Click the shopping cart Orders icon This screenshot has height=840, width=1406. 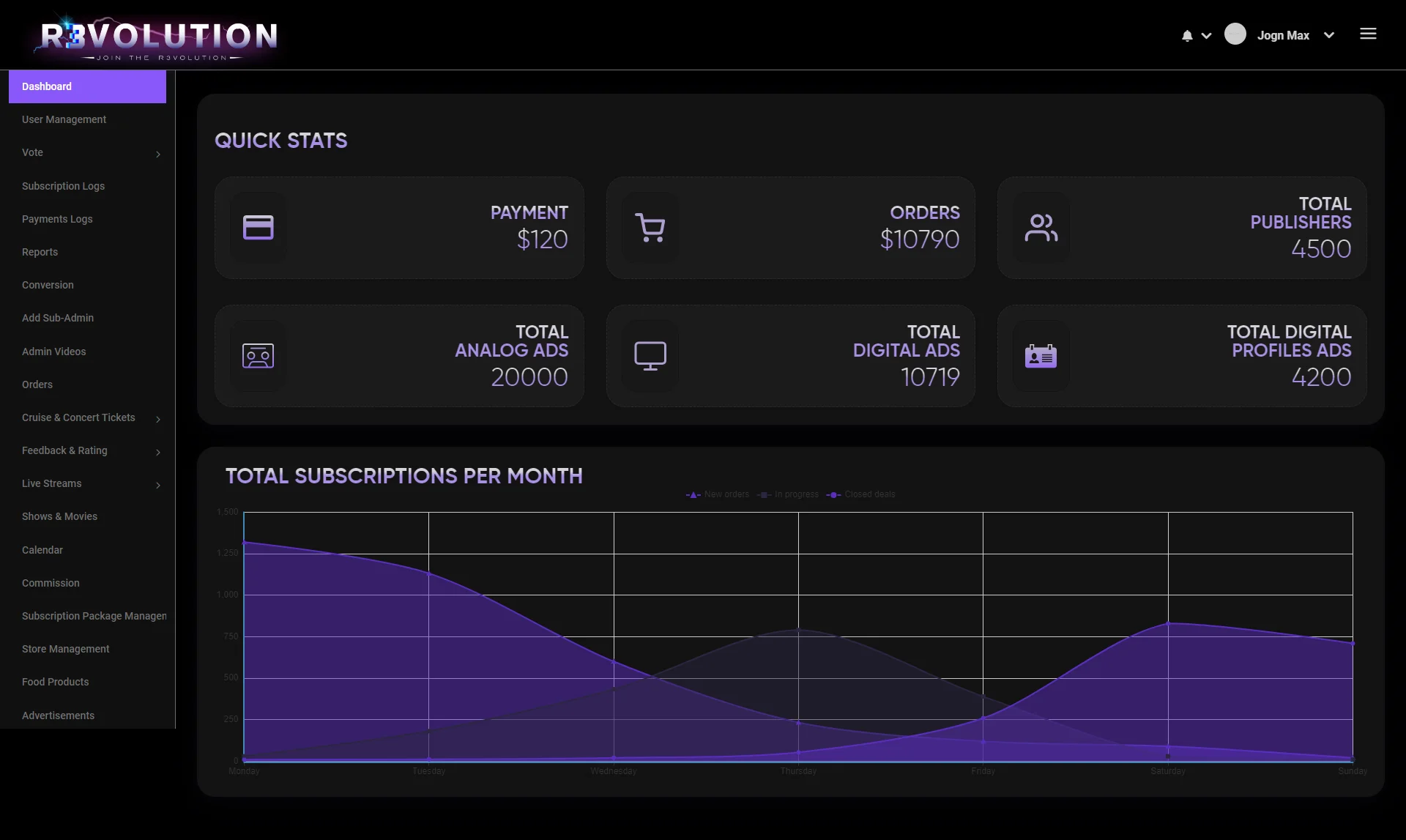pyautogui.click(x=650, y=228)
